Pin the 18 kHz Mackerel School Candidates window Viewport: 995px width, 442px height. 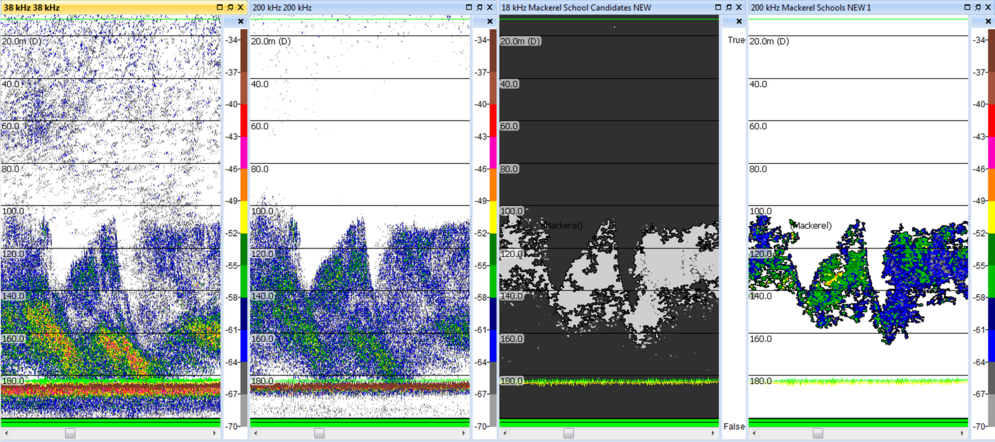pos(730,7)
